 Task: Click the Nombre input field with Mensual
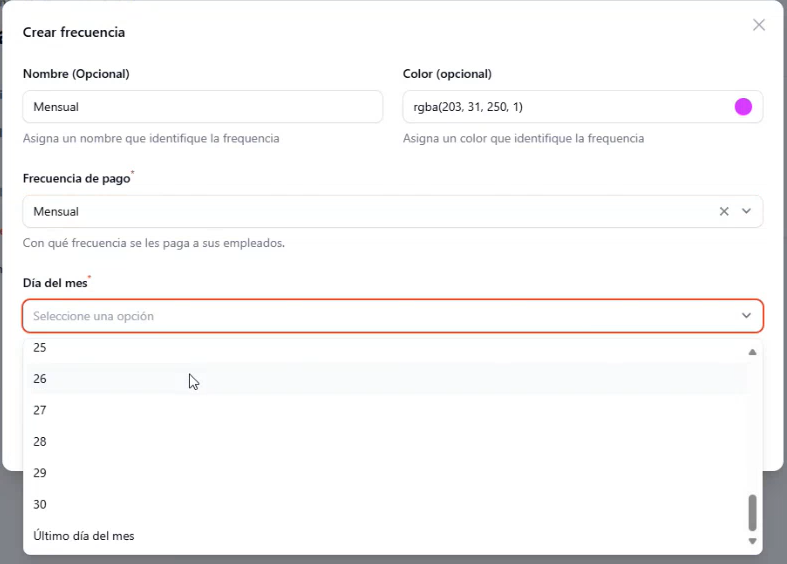click(x=203, y=106)
